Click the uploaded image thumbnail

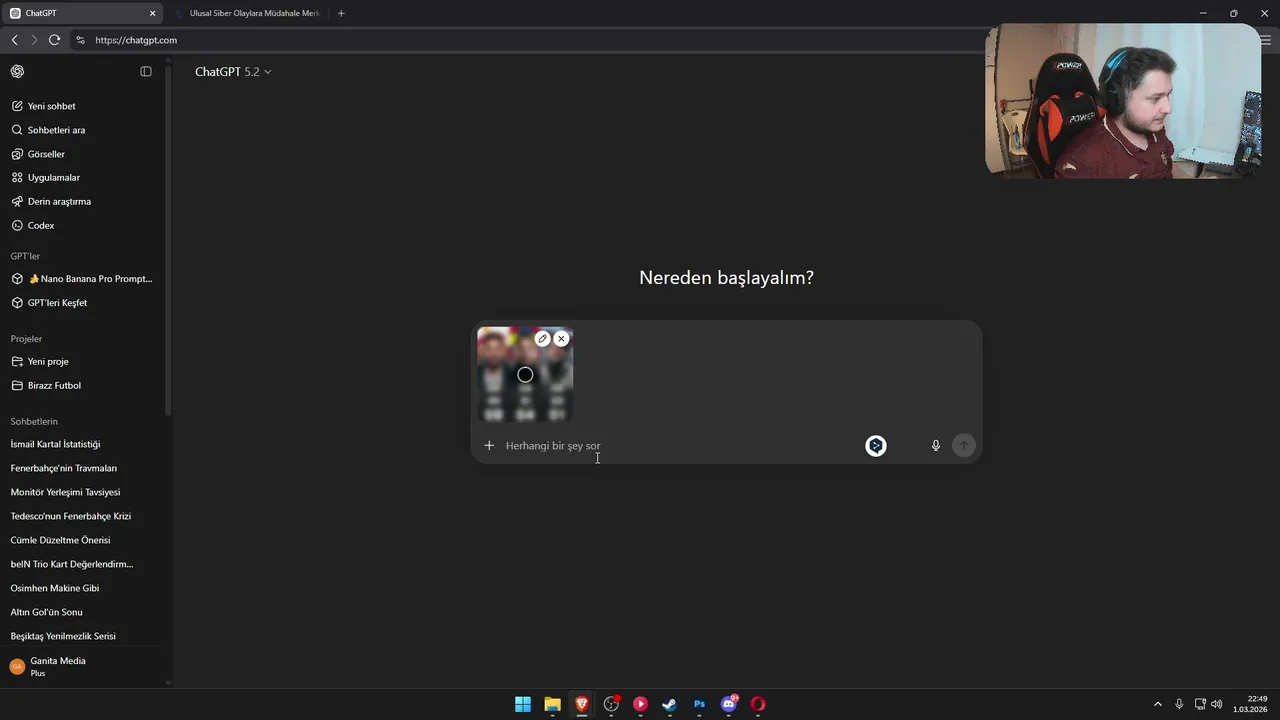525,375
